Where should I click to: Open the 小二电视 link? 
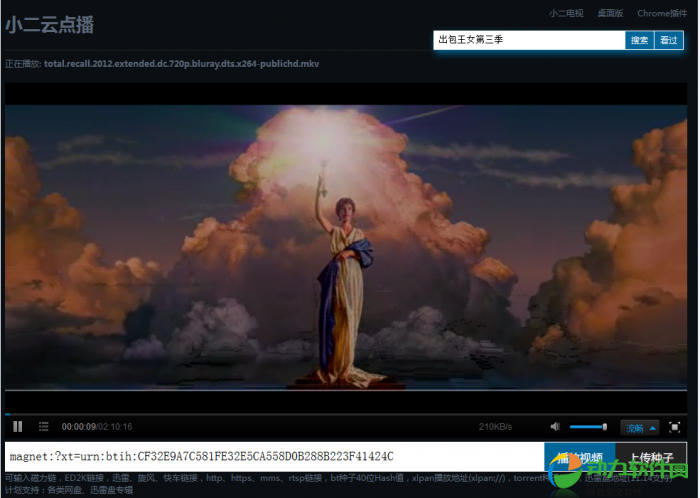(566, 14)
